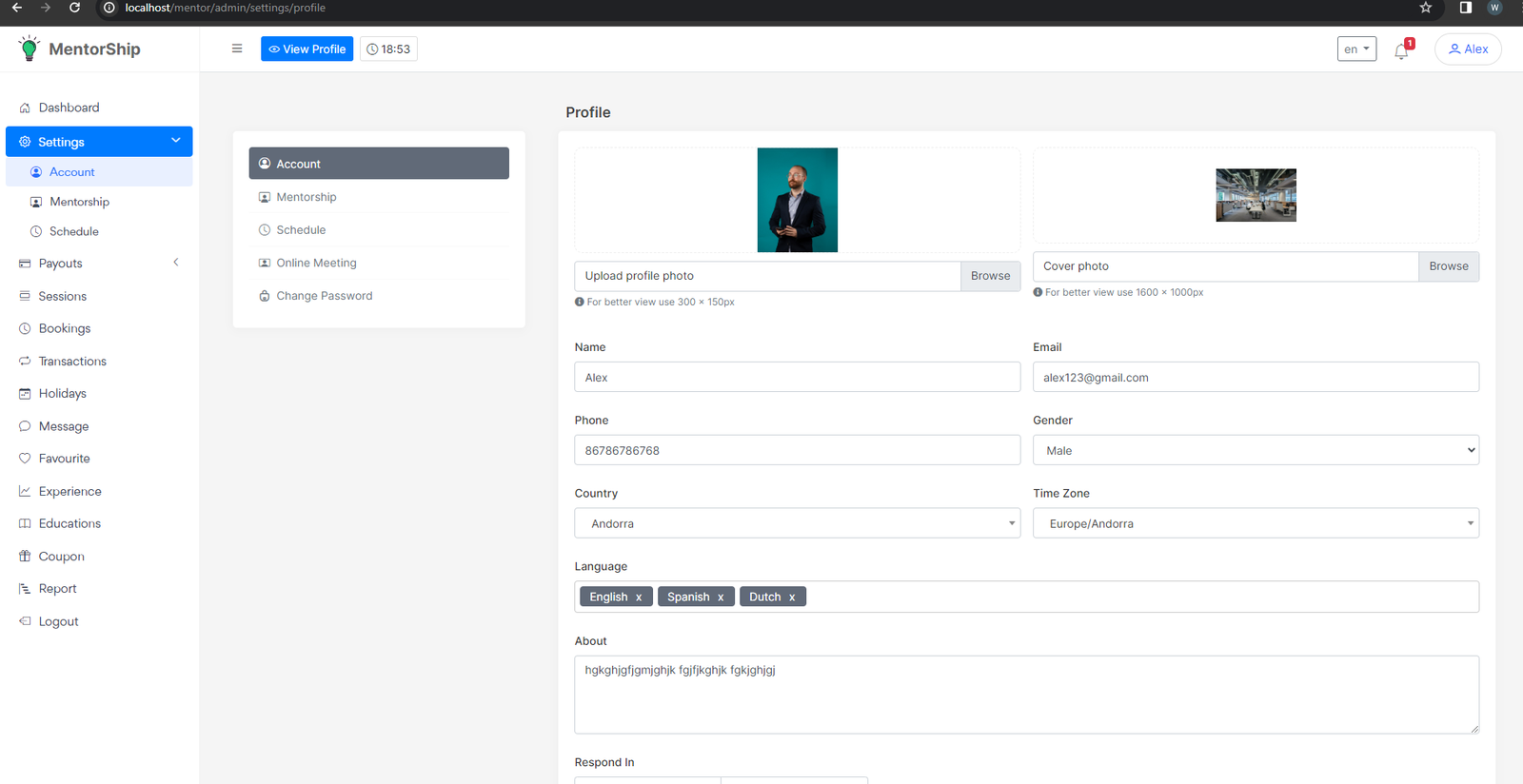Viewport: 1523px width, 784px height.
Task: Open the Time Zone dropdown
Action: click(1255, 523)
